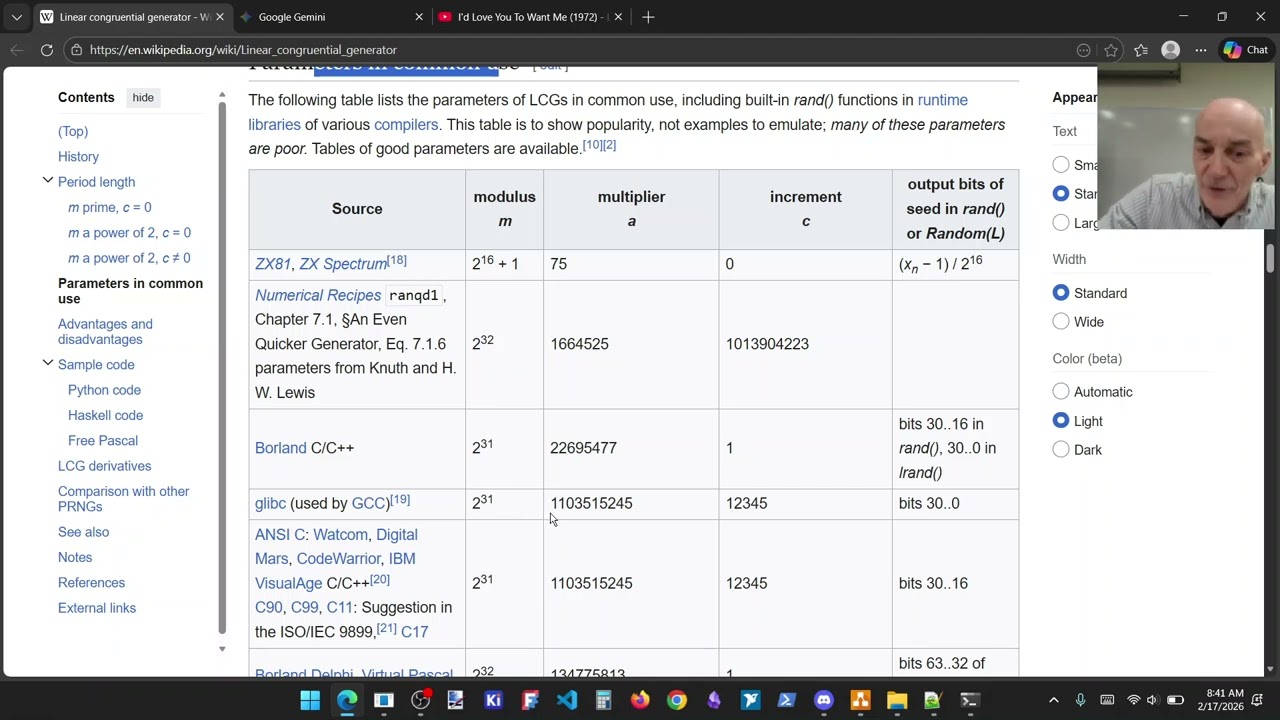Launch Firefox from the taskbar
This screenshot has width=1280, height=720.
[x=640, y=700]
